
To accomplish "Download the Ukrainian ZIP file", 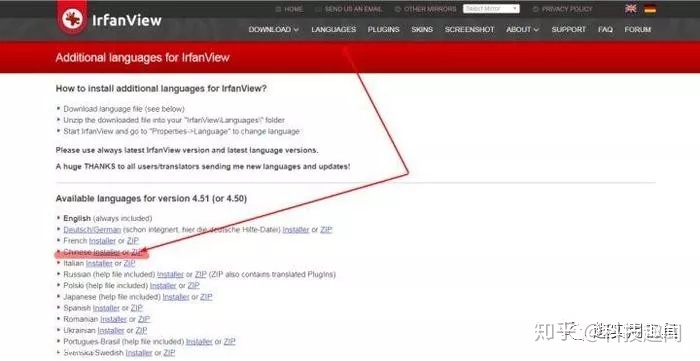I will (x=142, y=331).
